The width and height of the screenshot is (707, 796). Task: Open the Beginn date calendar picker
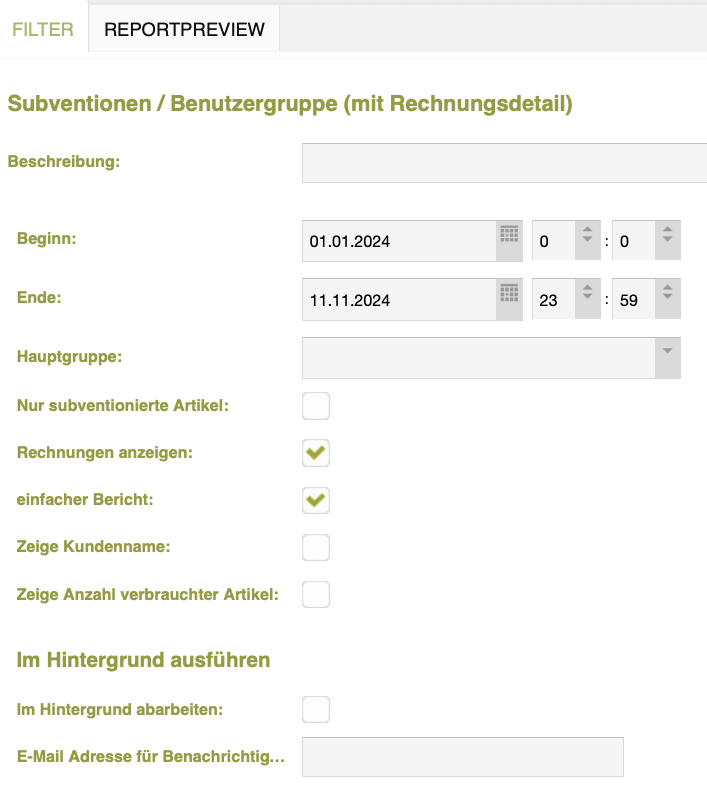pos(509,240)
